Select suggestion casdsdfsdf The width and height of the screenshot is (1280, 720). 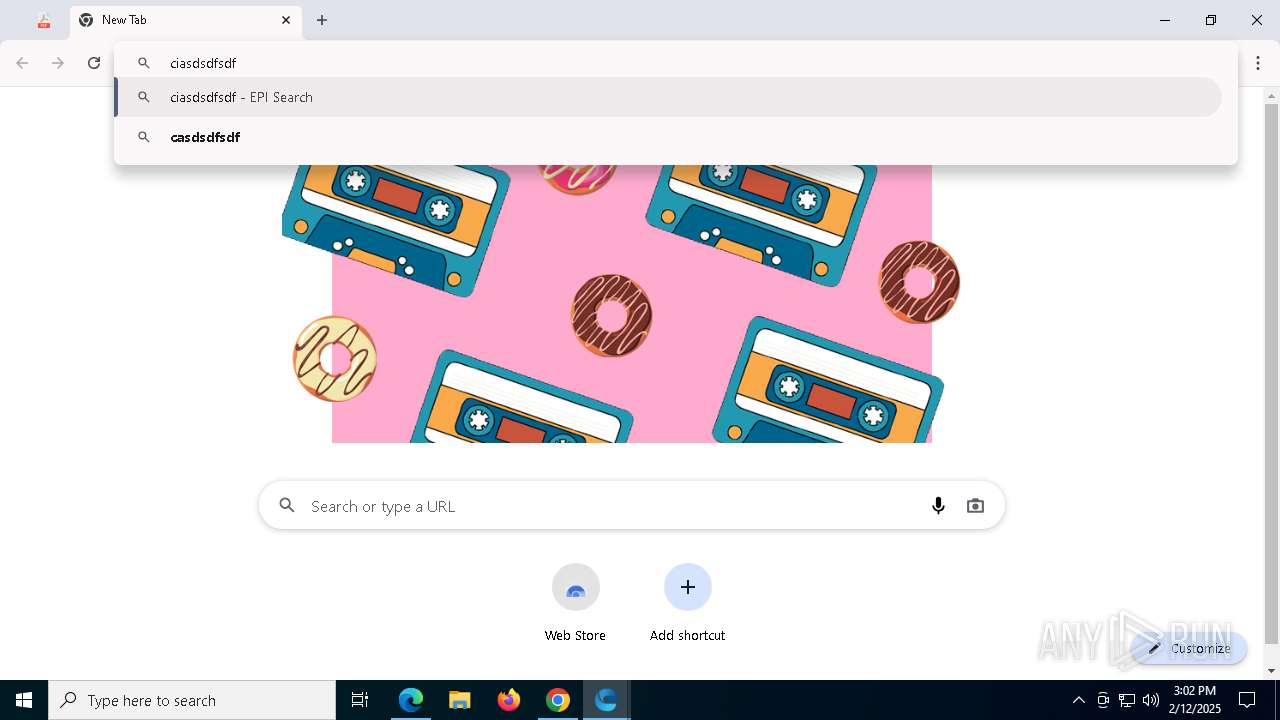pos(668,137)
